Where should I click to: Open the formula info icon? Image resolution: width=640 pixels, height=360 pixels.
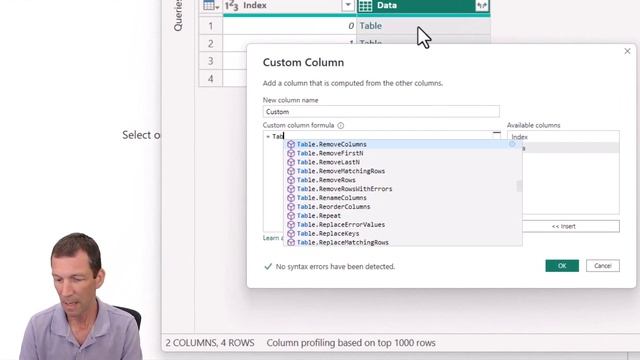click(x=341, y=126)
